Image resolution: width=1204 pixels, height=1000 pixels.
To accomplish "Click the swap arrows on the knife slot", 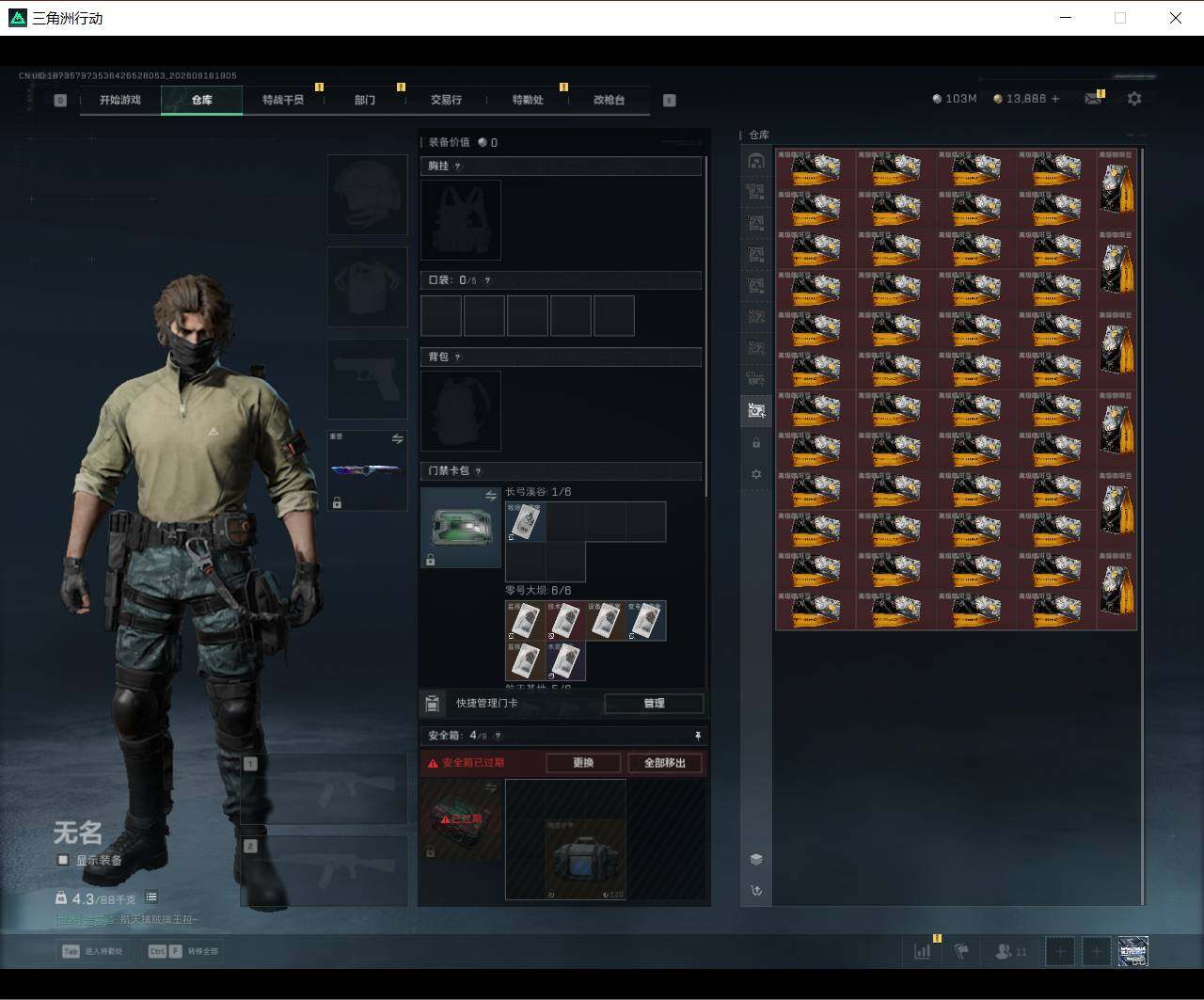I will pos(397,439).
